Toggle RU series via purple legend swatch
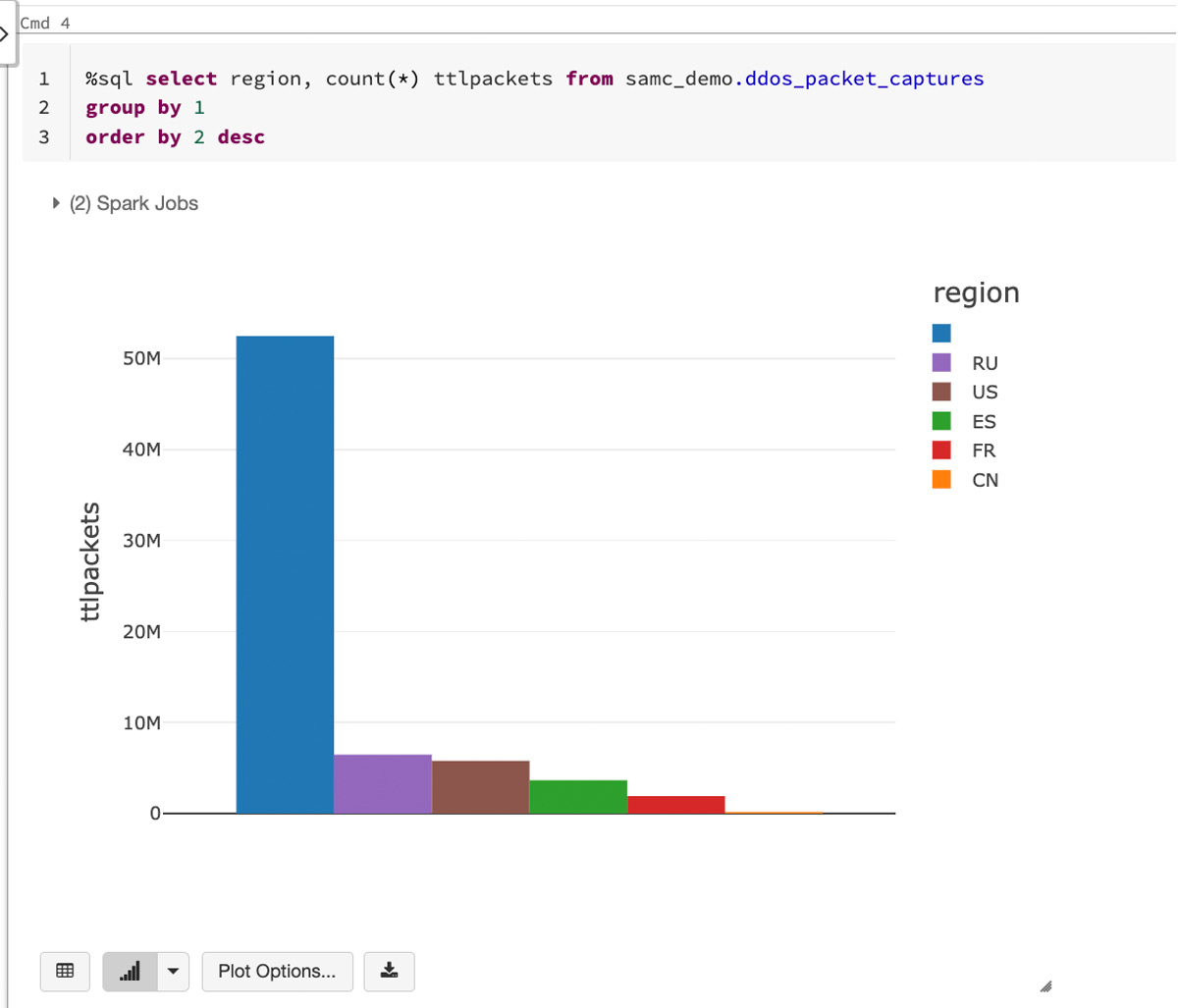This screenshot has height=1008, width=1178. (x=941, y=363)
